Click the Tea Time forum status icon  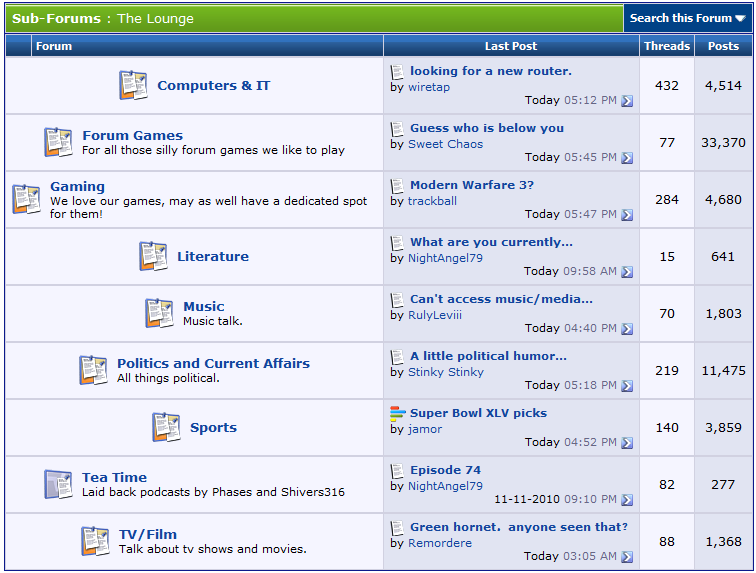click(58, 484)
